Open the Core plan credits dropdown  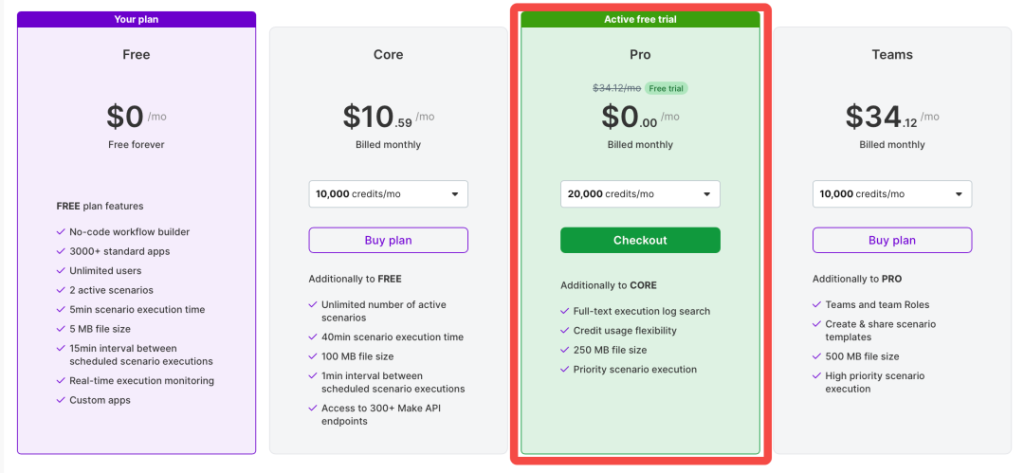pos(388,194)
